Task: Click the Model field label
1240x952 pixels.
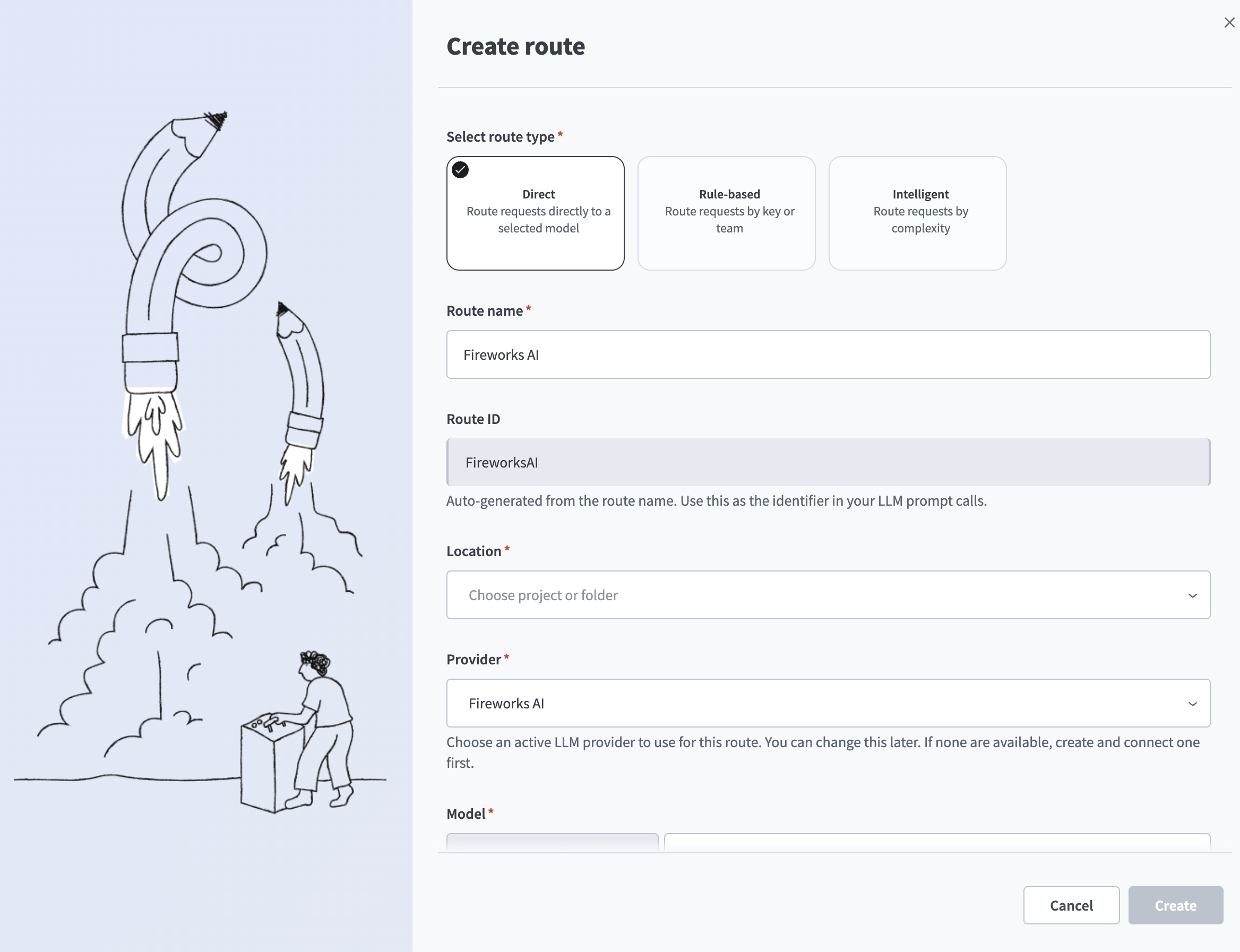Action: point(466,813)
